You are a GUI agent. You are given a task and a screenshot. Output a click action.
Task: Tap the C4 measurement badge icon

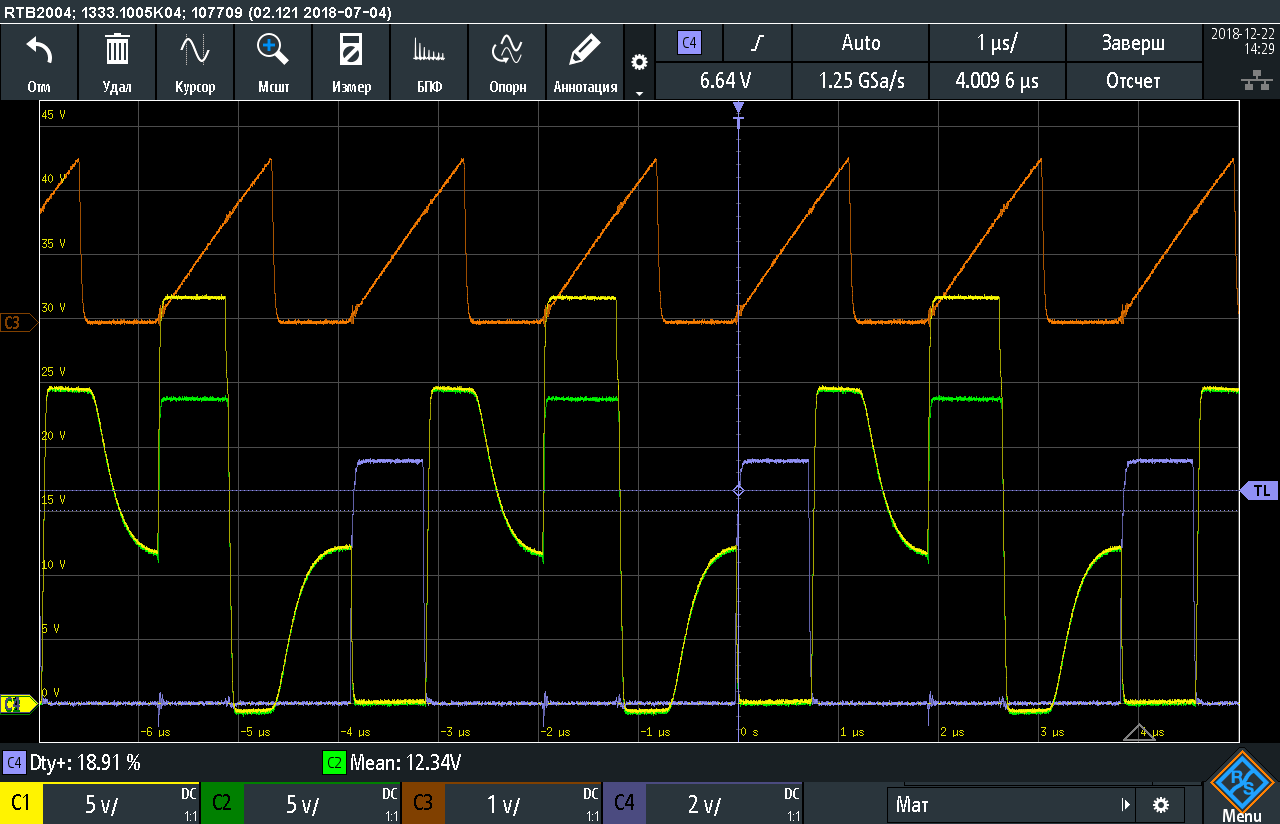pyautogui.click(x=14, y=763)
